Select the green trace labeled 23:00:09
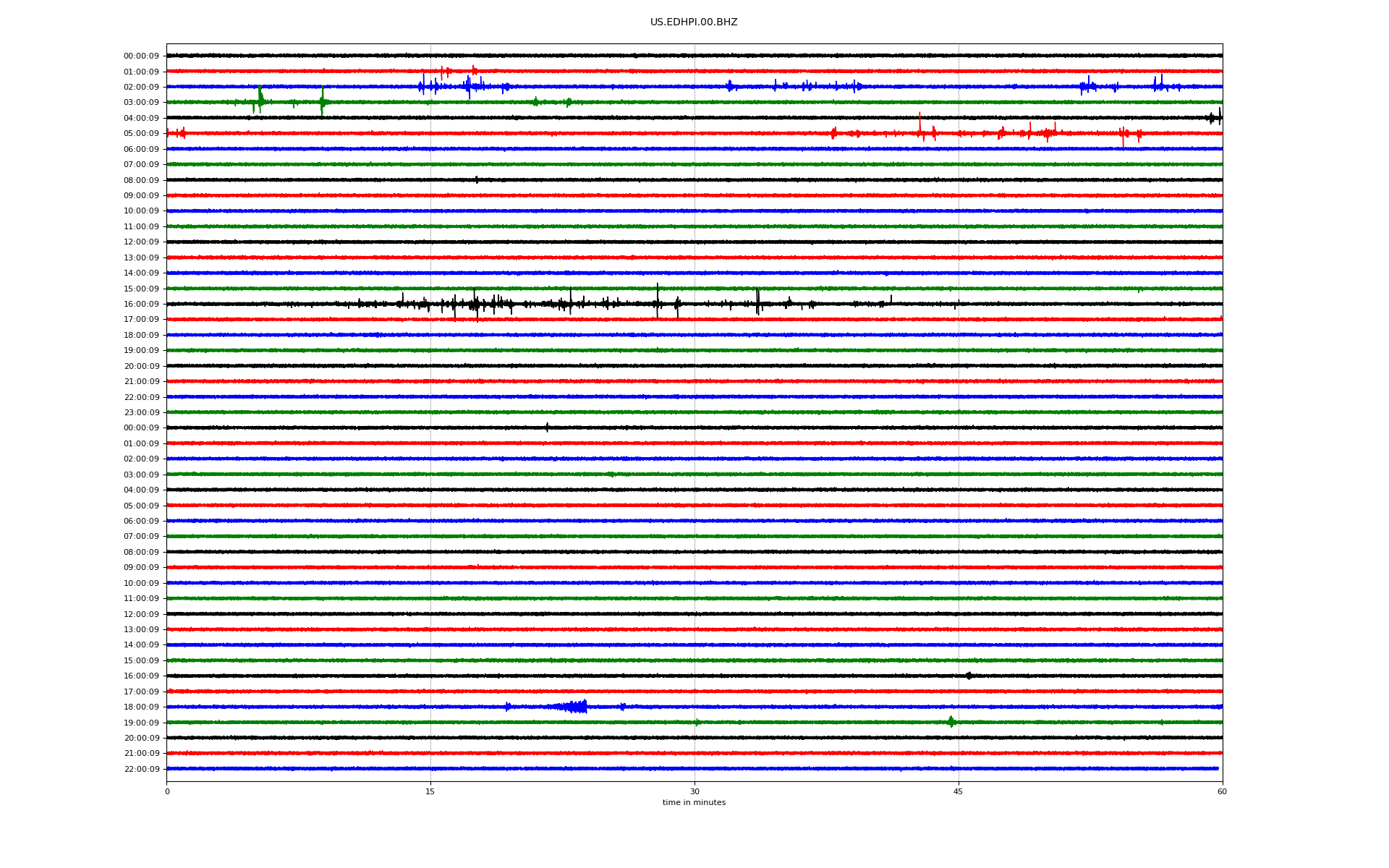The image size is (1389, 868). tap(694, 412)
